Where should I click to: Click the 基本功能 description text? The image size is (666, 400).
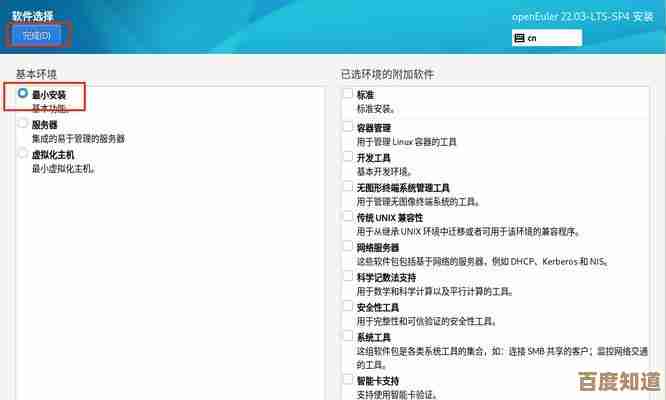click(50, 109)
